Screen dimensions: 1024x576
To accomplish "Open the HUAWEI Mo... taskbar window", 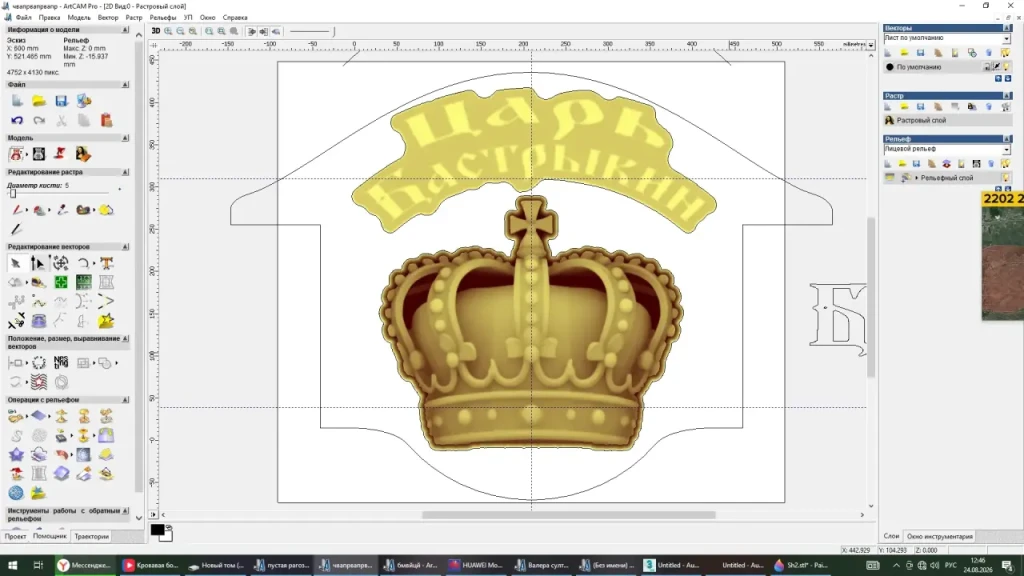I will click(x=475, y=566).
